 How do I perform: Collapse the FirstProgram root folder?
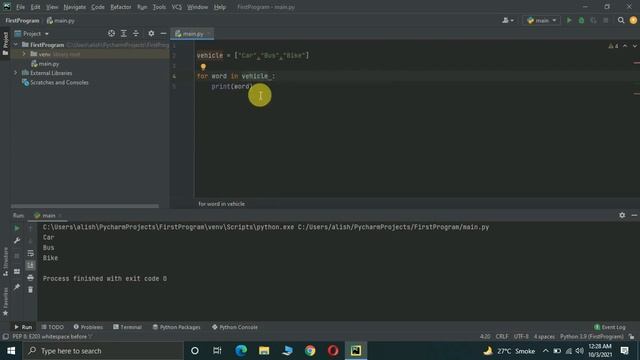16,44
